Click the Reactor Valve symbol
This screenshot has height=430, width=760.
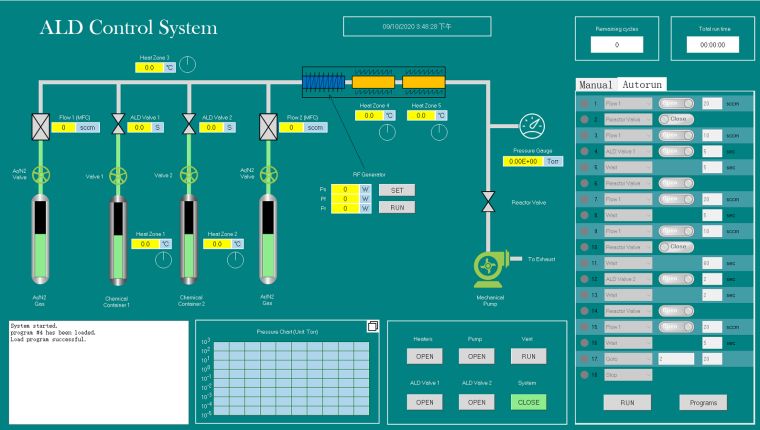[488, 199]
